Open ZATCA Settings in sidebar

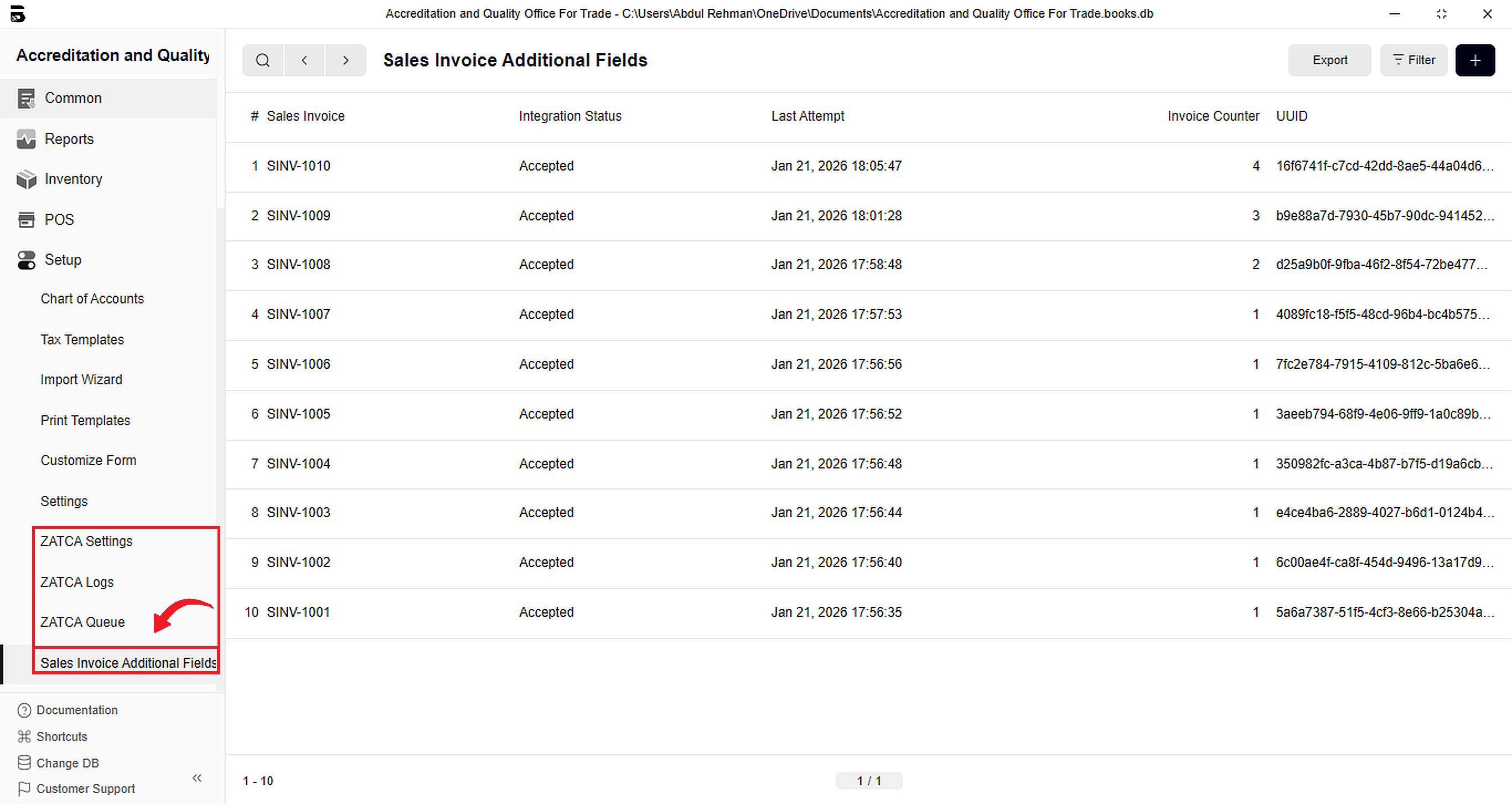86,541
